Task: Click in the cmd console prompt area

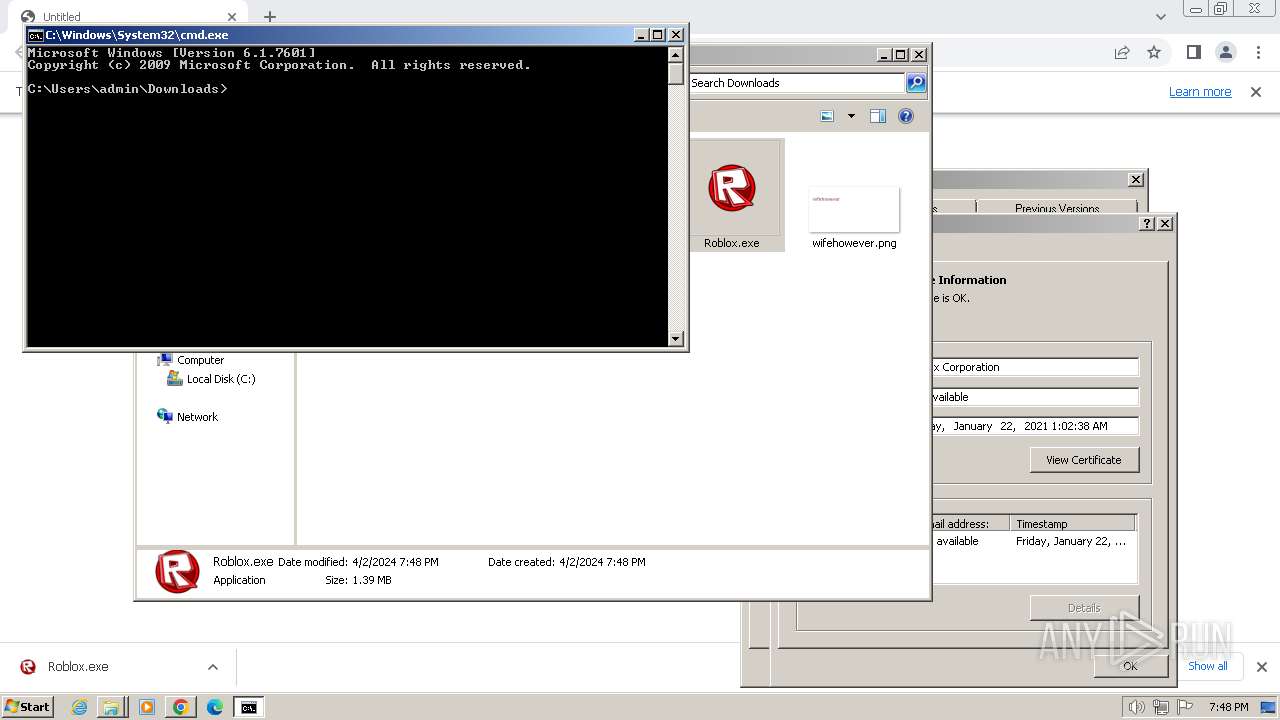Action: tap(346, 196)
